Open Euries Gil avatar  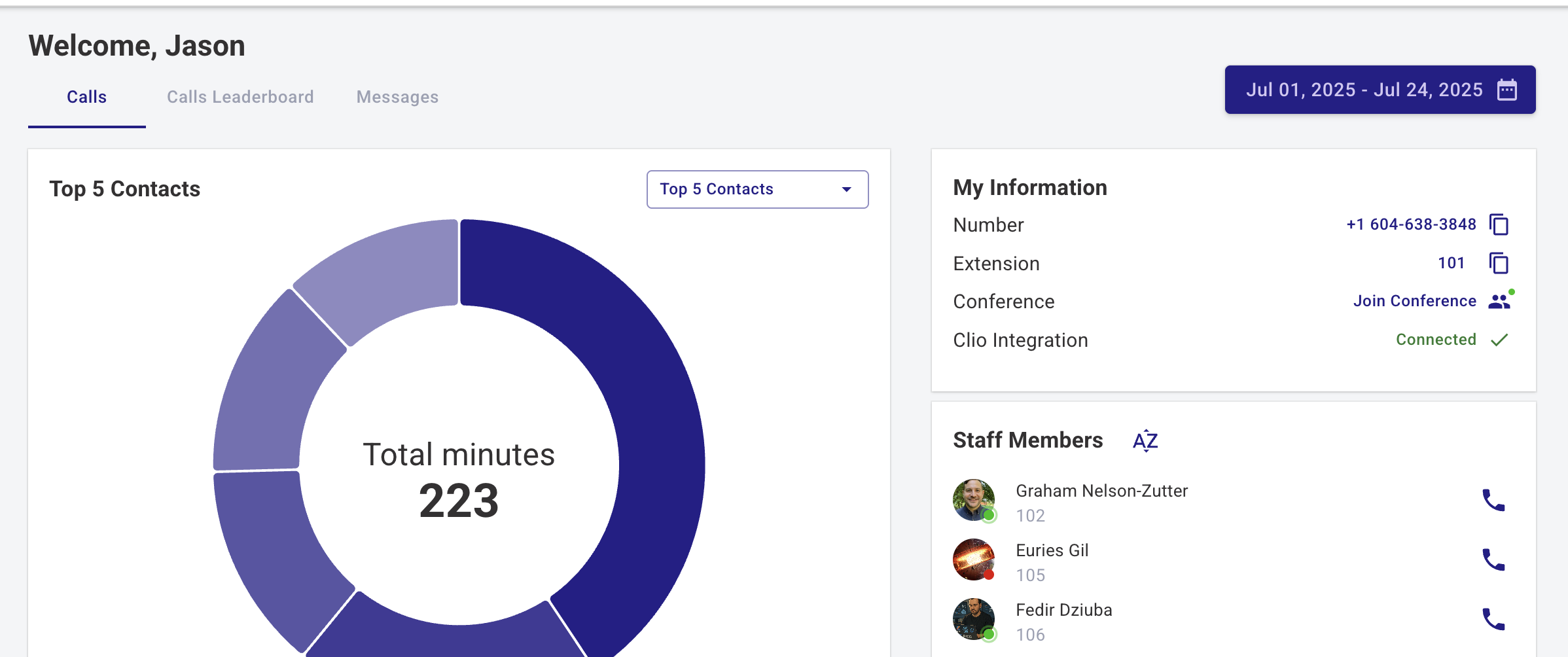(974, 560)
